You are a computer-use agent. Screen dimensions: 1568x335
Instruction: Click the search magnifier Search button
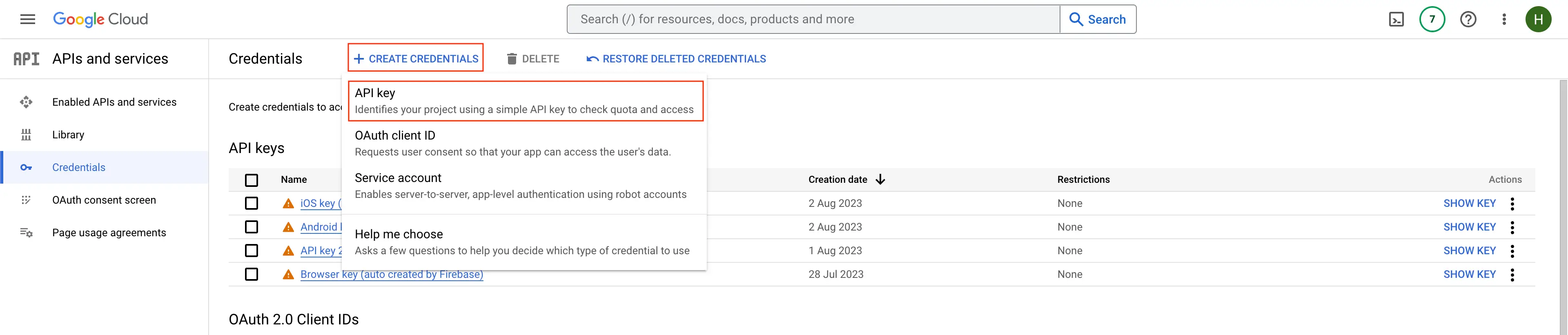pos(1098,20)
